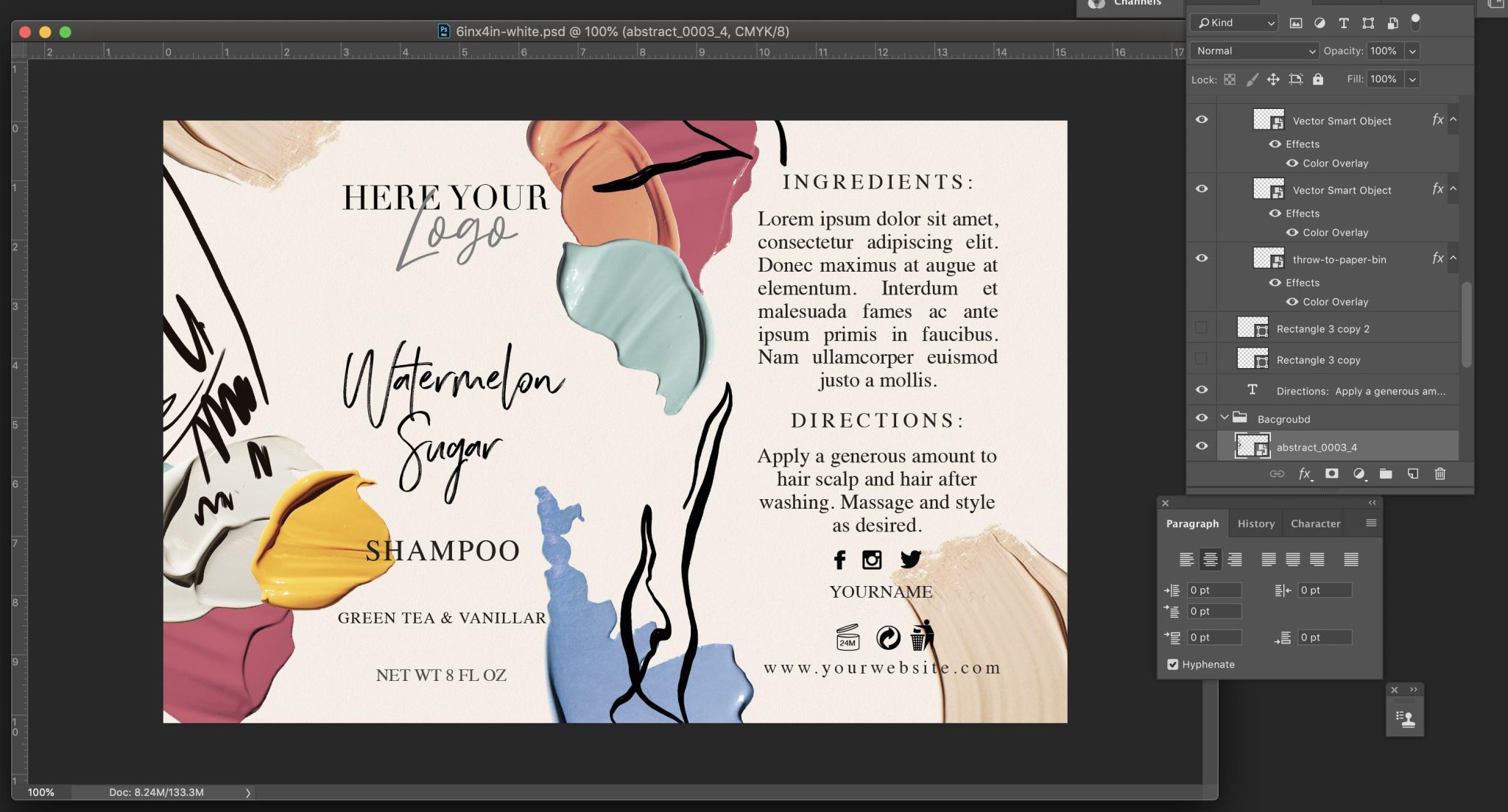
Task: Uncheck the Hyphenate checkbox
Action: click(x=1172, y=664)
